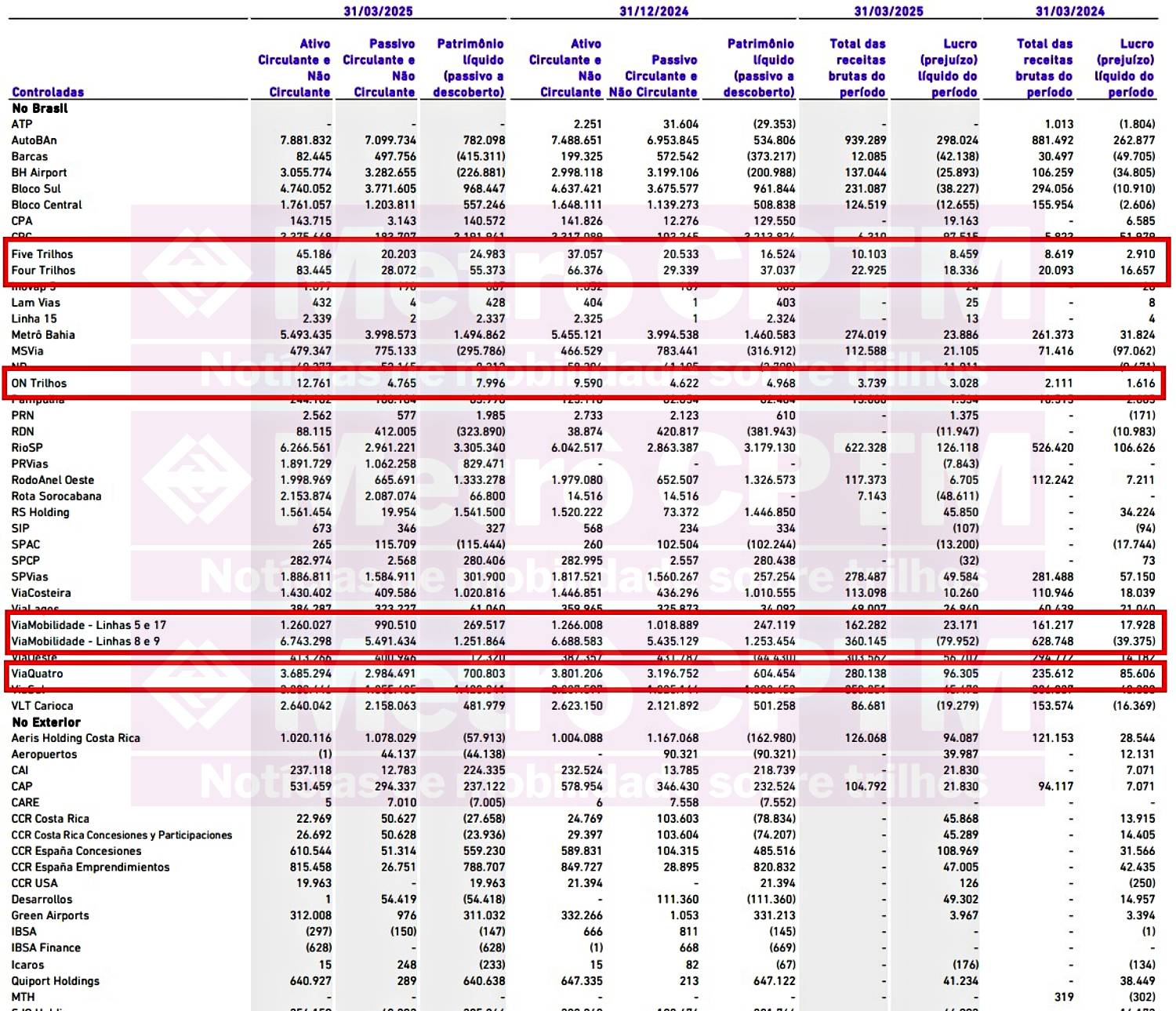
Task: Click 'CCR España Concesiones' row label
Action: coord(76,850)
